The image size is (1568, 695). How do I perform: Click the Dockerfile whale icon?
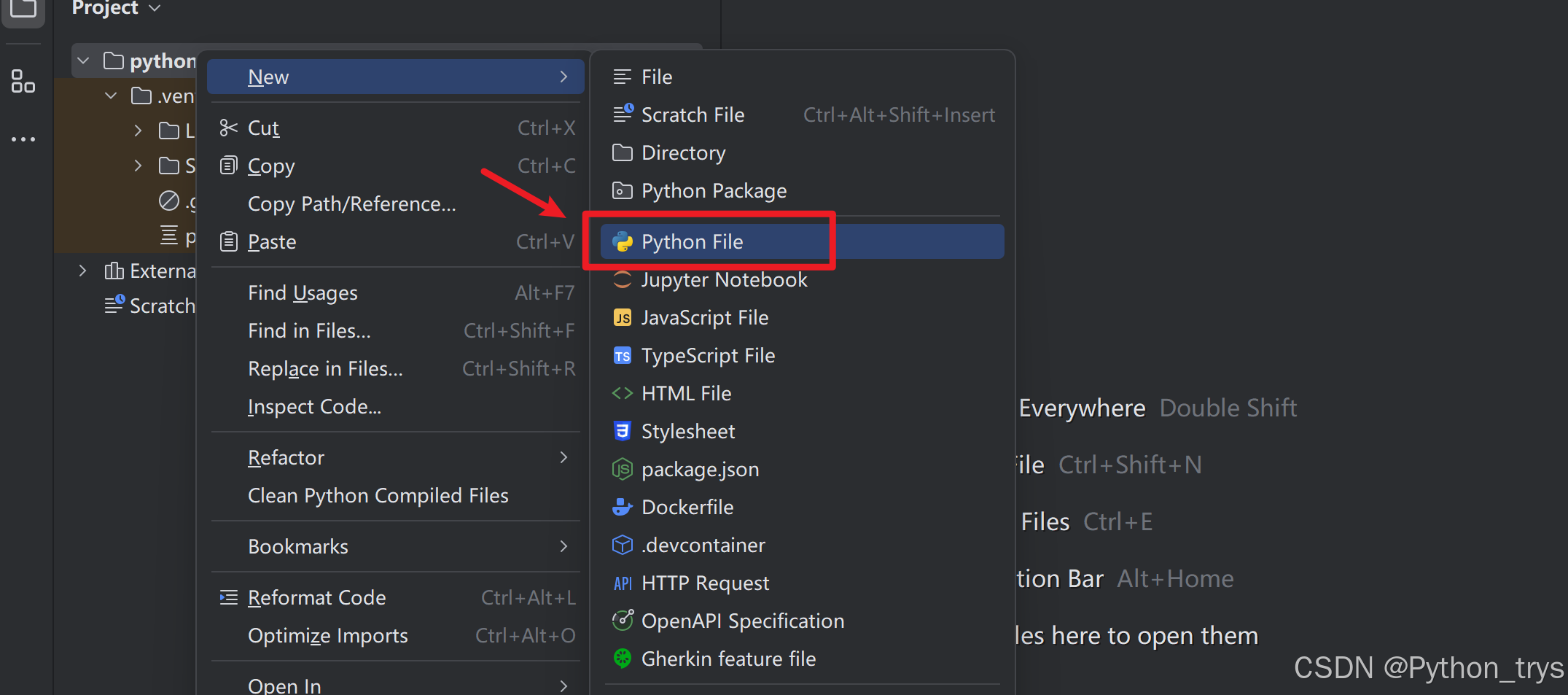[x=623, y=508]
